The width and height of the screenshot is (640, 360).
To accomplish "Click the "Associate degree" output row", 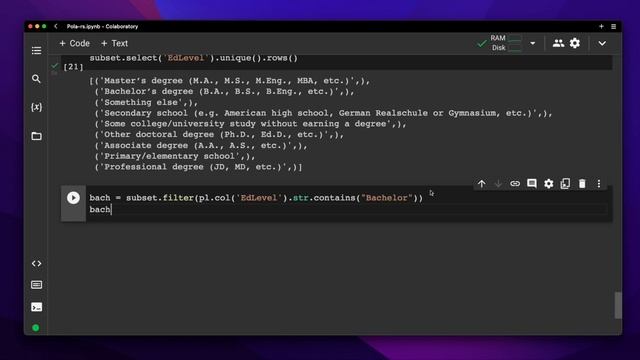I will (x=201, y=145).
